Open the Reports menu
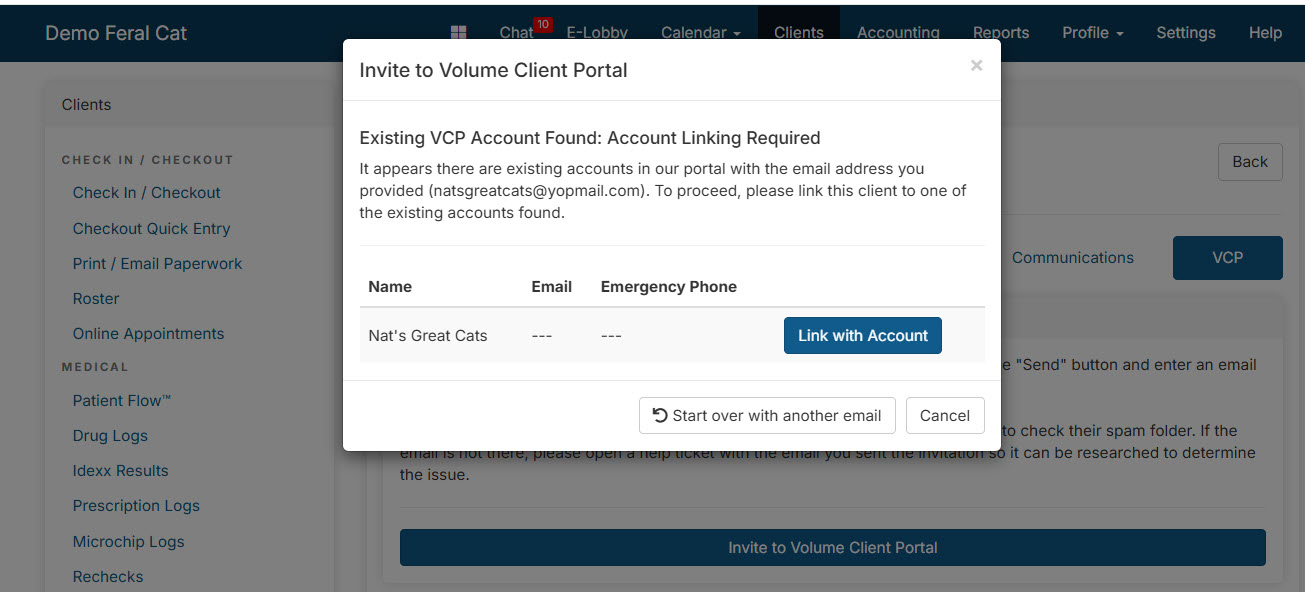 [1001, 33]
